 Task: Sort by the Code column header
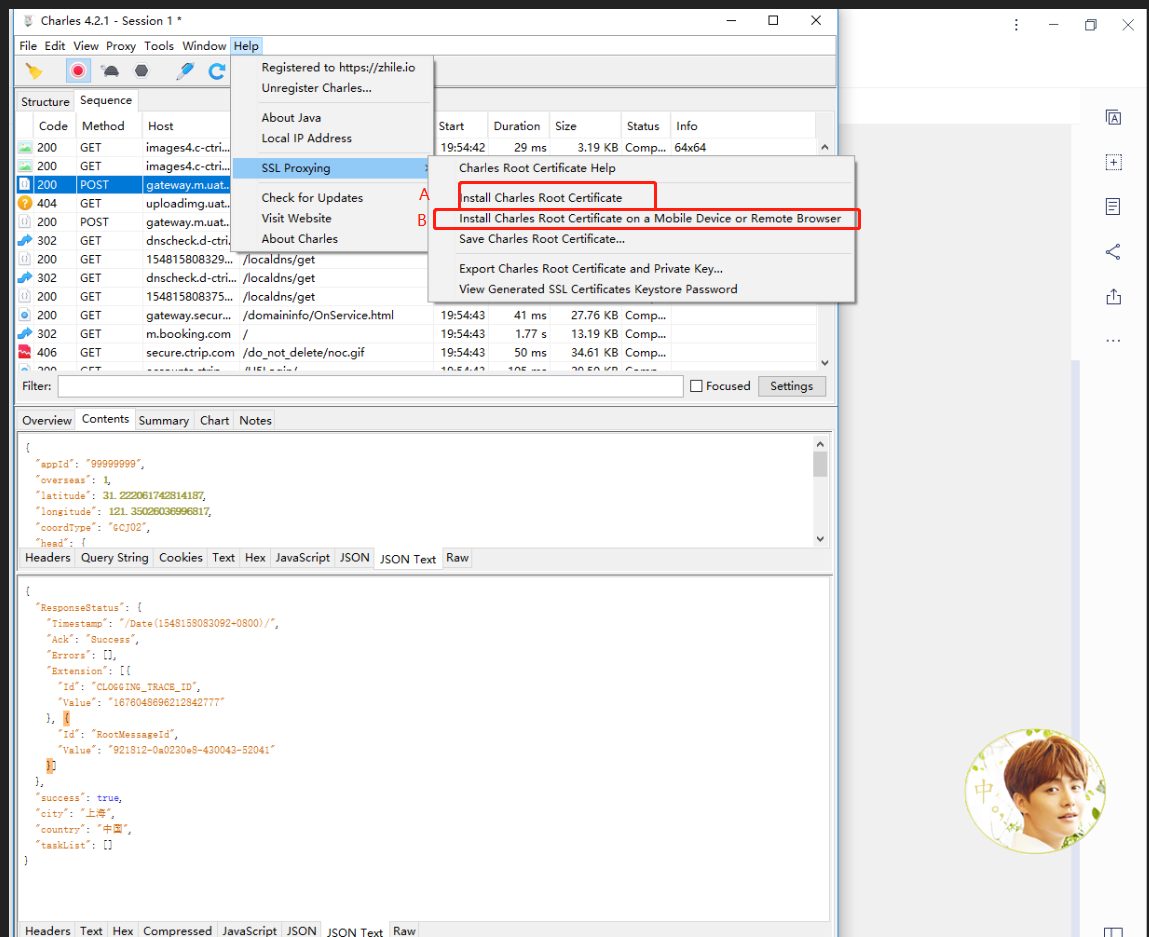pyautogui.click(x=53, y=126)
